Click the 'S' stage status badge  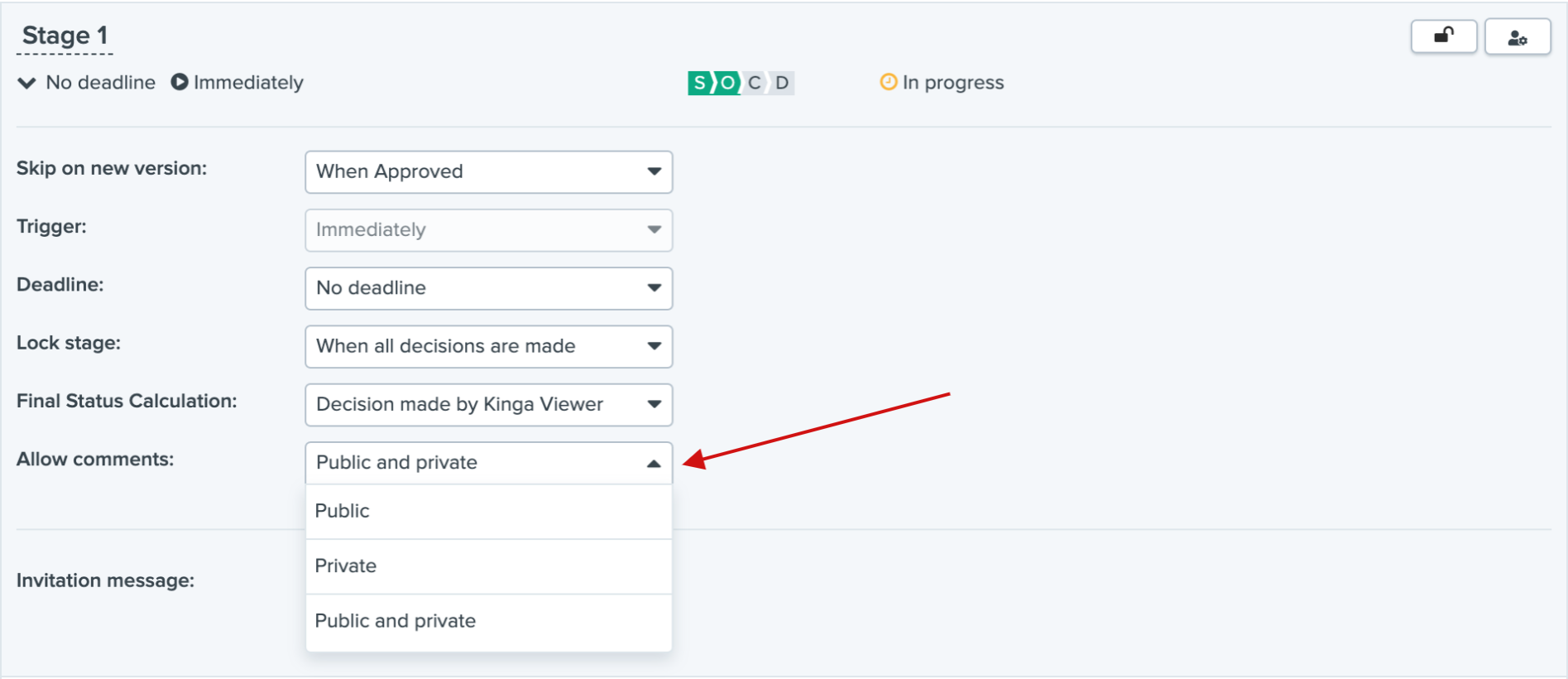(700, 83)
